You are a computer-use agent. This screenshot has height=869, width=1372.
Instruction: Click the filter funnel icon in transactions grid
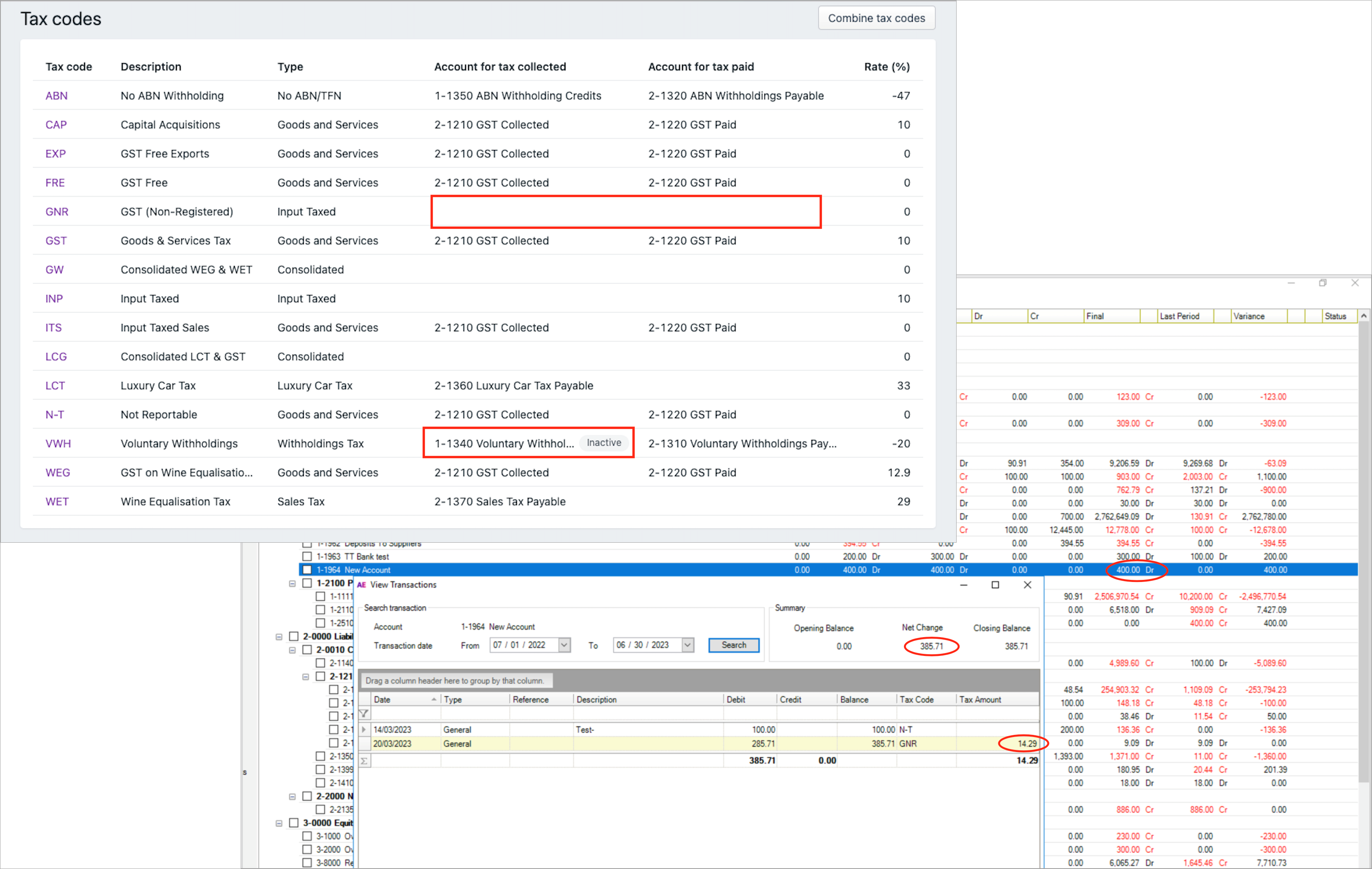click(x=364, y=714)
